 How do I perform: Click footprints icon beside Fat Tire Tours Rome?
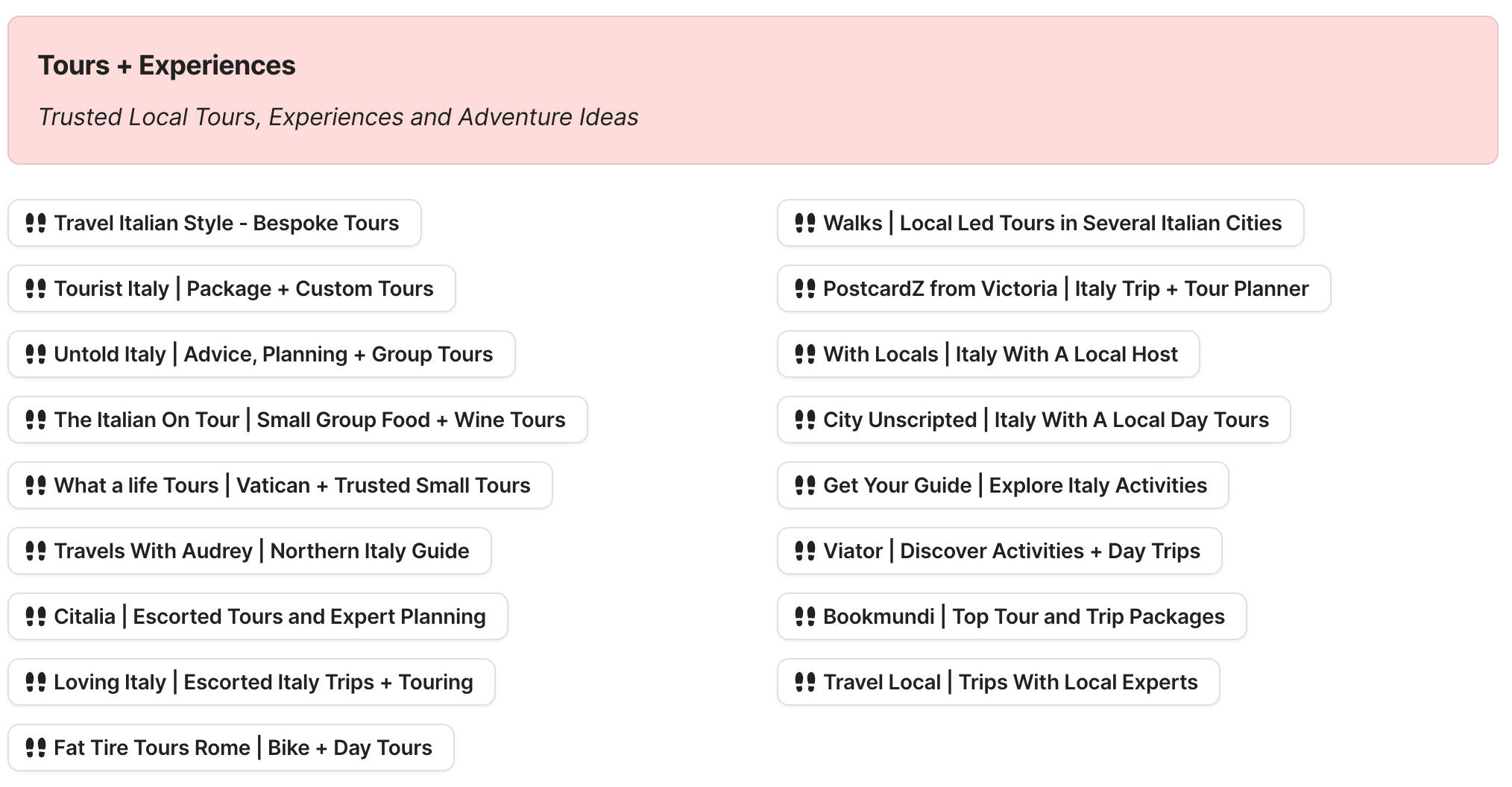pos(36,748)
